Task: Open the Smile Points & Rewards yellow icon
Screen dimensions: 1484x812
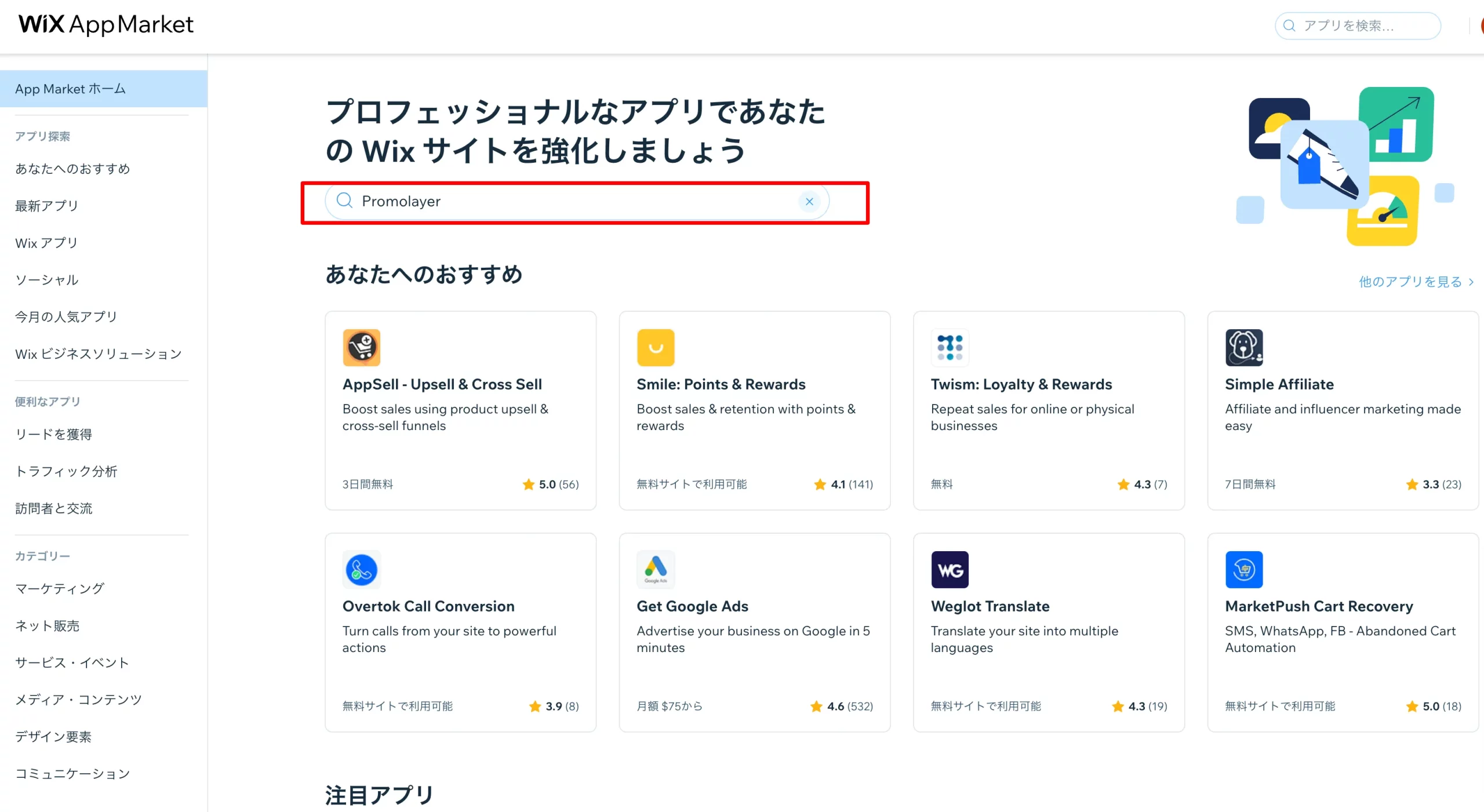Action: [656, 348]
